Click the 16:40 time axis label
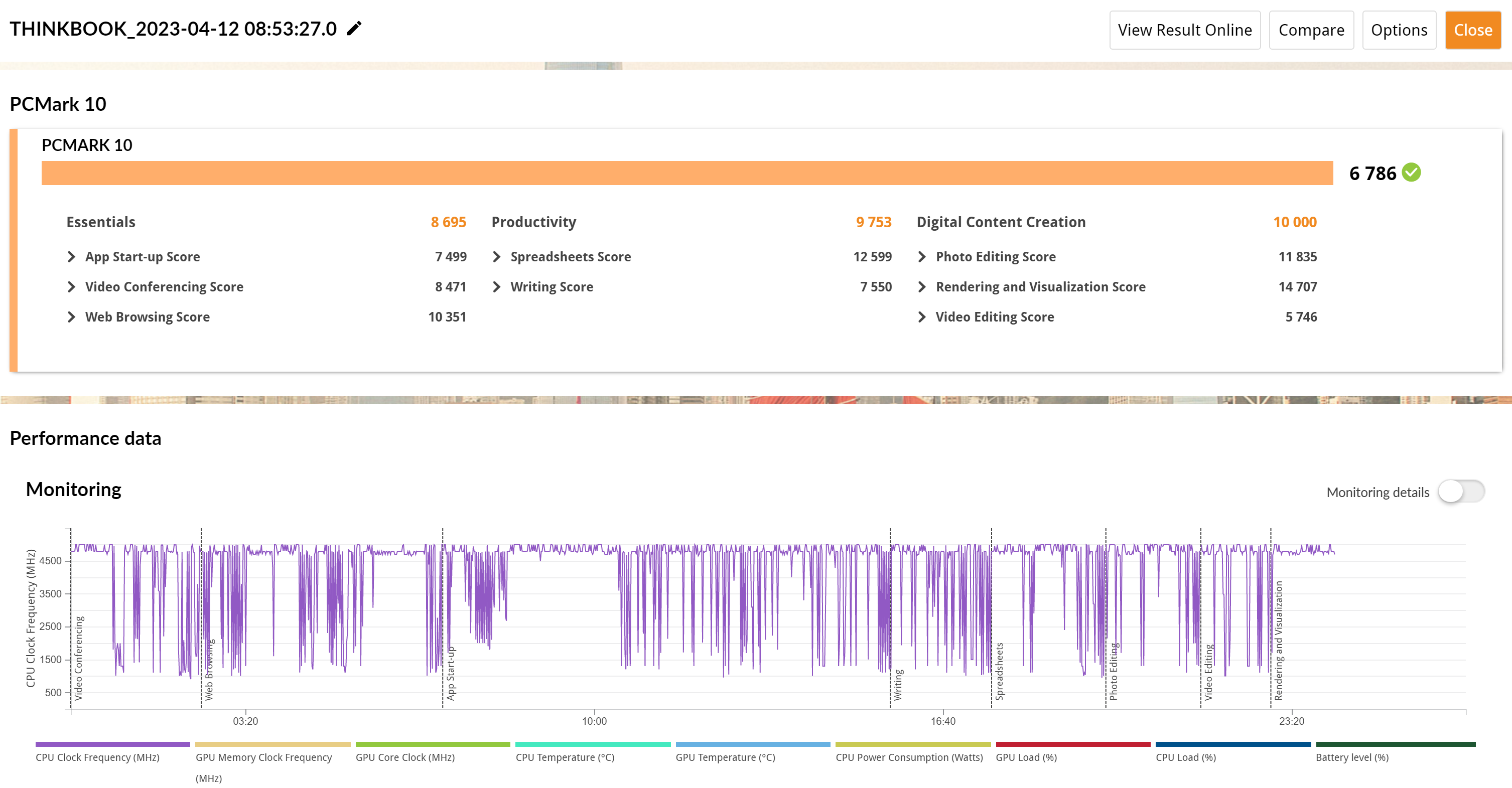Screen dimensions: 1512x788 (x=942, y=721)
